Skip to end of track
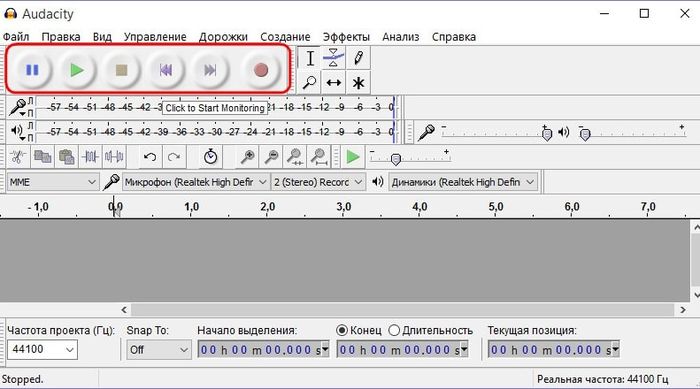700x389 pixels. pos(210,70)
